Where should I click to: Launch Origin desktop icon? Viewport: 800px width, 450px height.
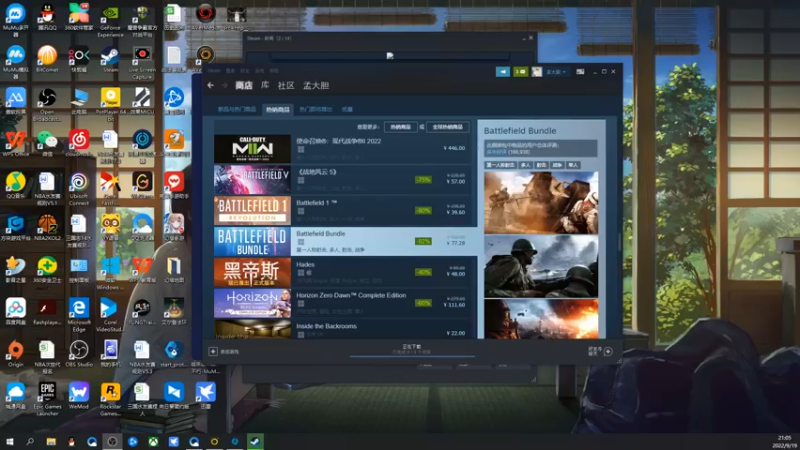15,354
